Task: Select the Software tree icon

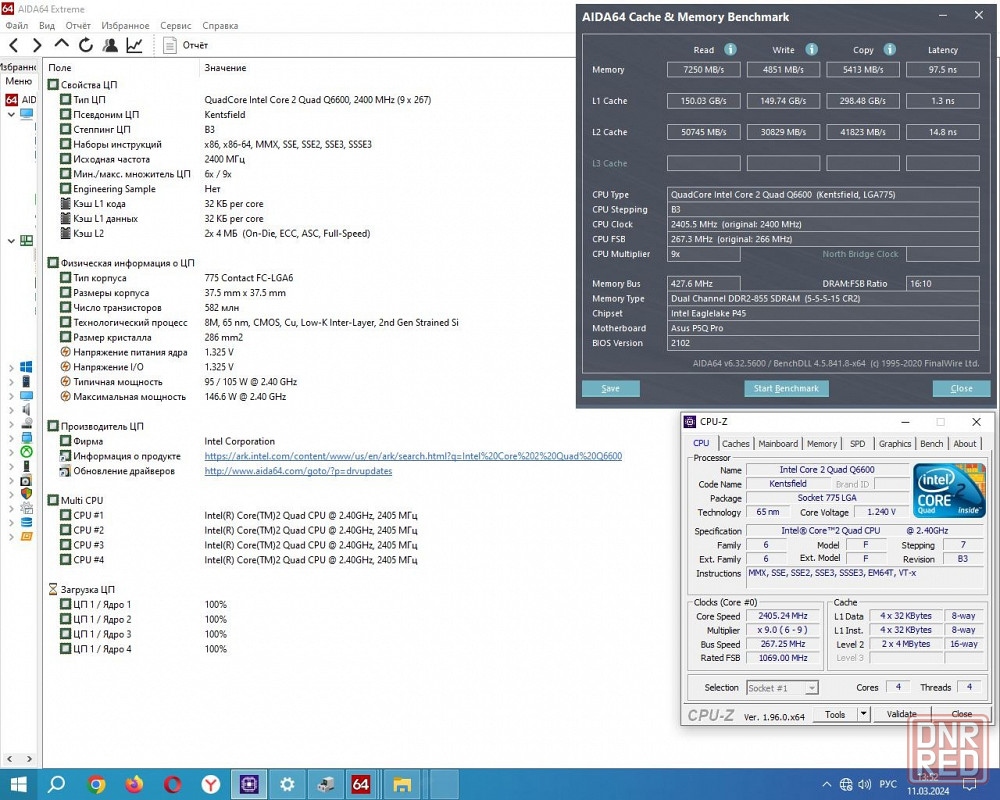Action: [x=26, y=480]
